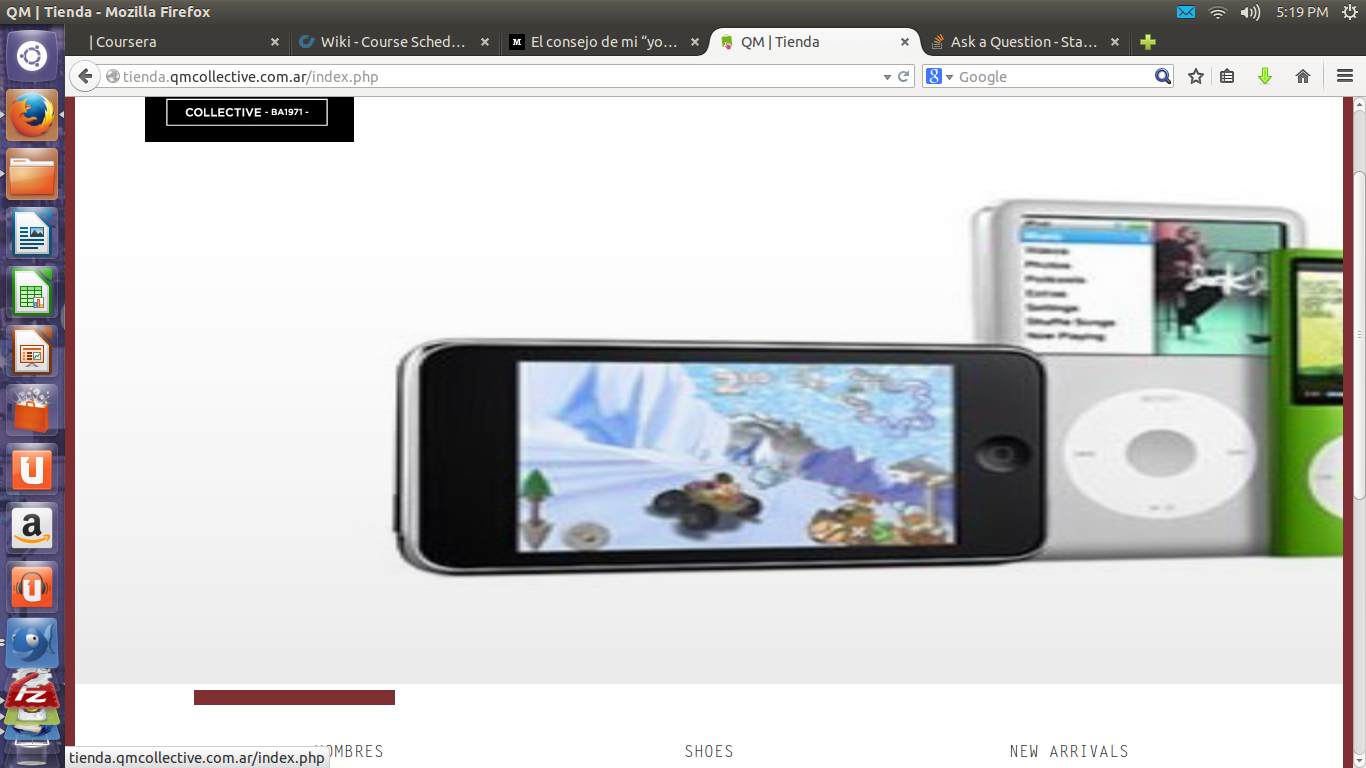Launch FileZilla from the launcher

(x=32, y=692)
